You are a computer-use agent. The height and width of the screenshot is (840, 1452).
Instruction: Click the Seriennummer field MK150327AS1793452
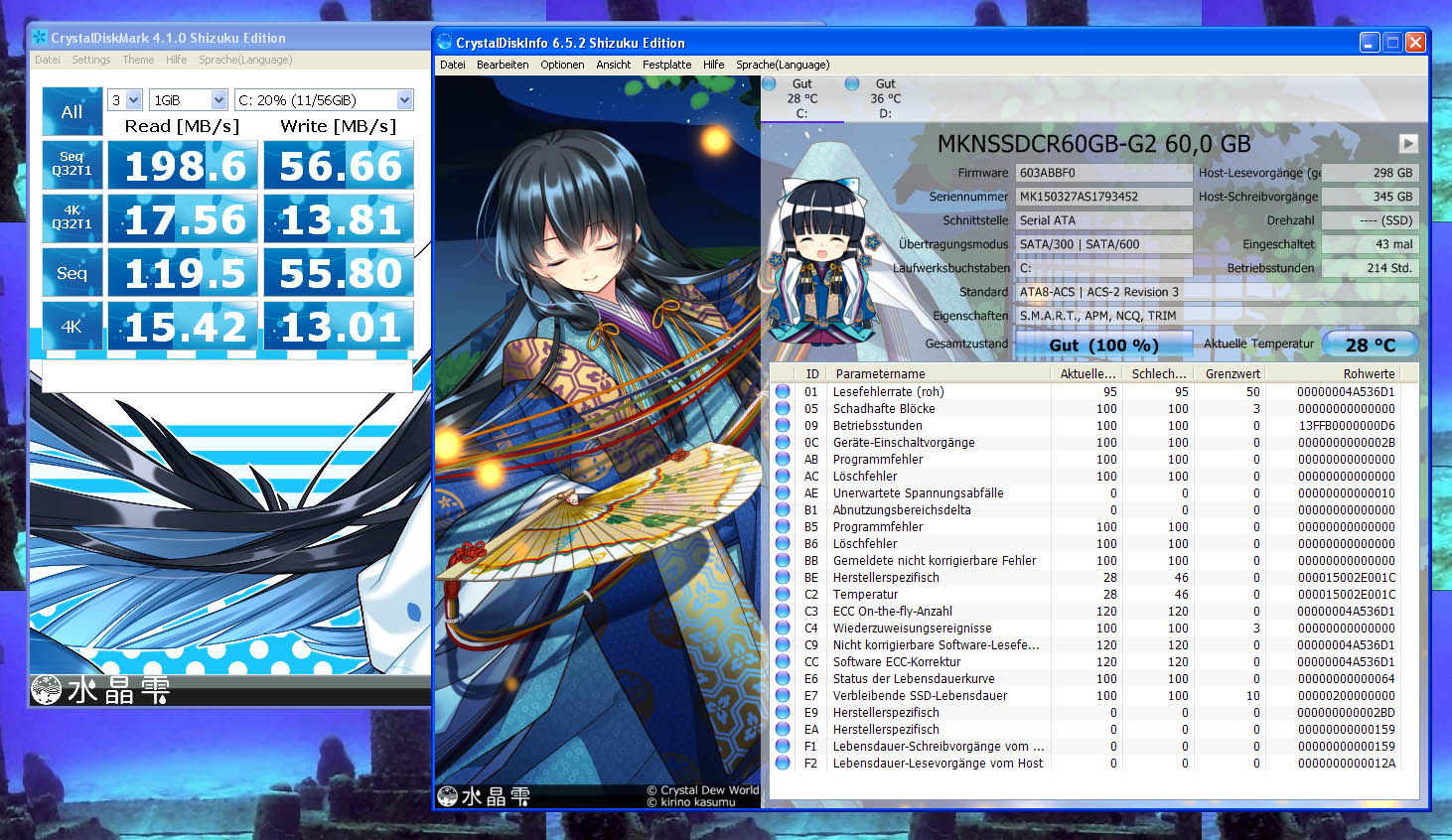1103,197
